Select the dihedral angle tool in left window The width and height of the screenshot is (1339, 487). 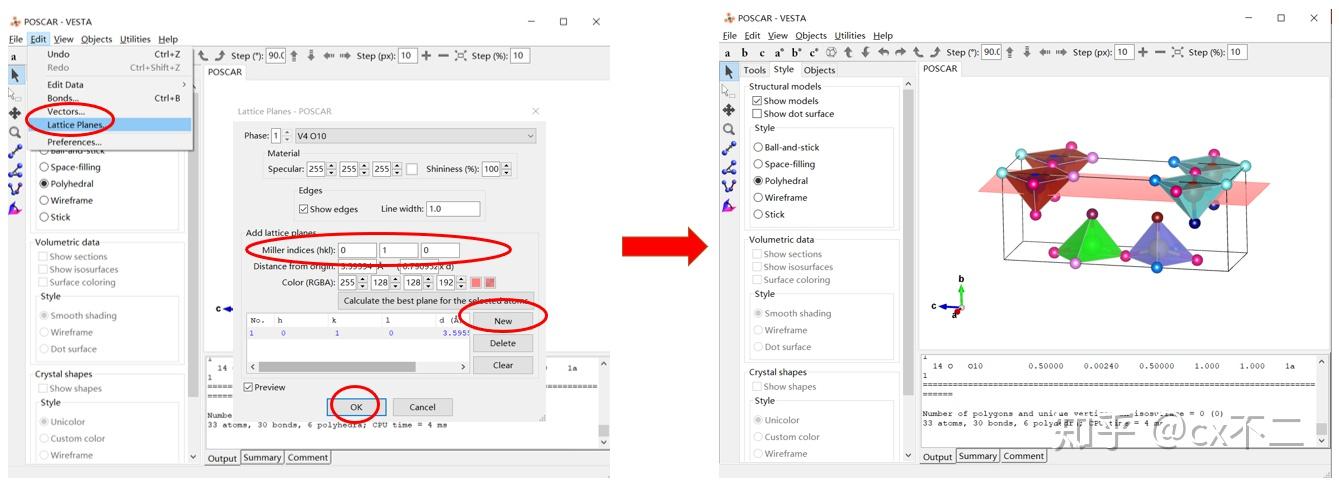point(15,188)
